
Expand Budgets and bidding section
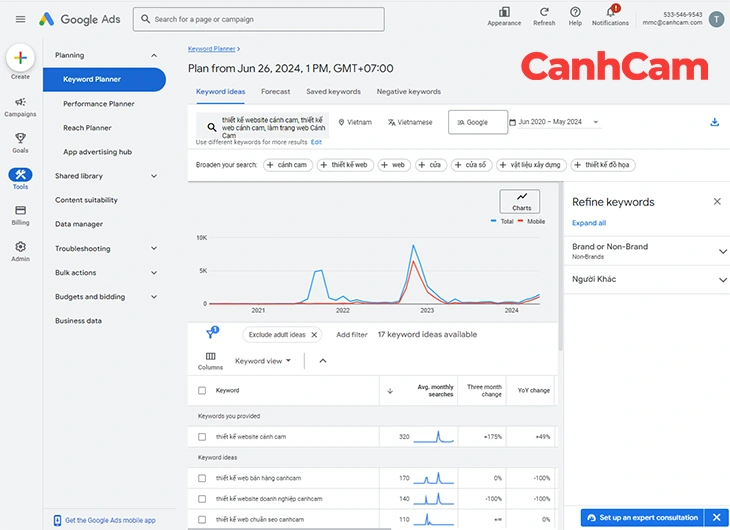(154, 297)
